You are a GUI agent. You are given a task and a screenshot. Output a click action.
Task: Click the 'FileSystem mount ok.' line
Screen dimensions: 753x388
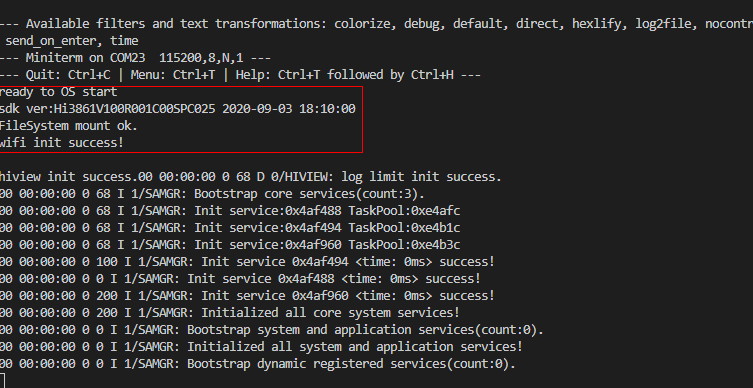coord(69,126)
